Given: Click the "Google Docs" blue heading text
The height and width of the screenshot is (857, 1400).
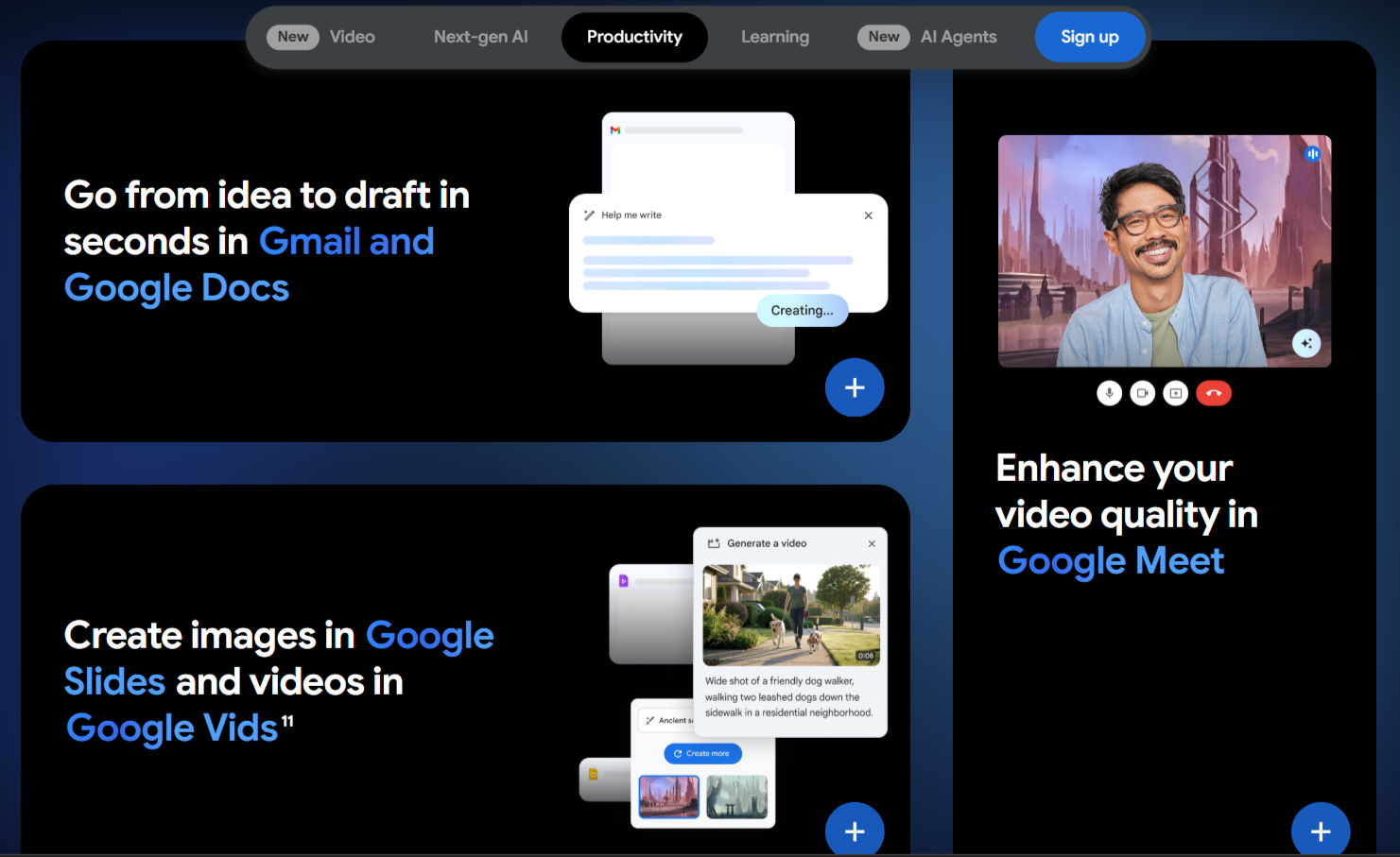Looking at the screenshot, I should pos(177,288).
